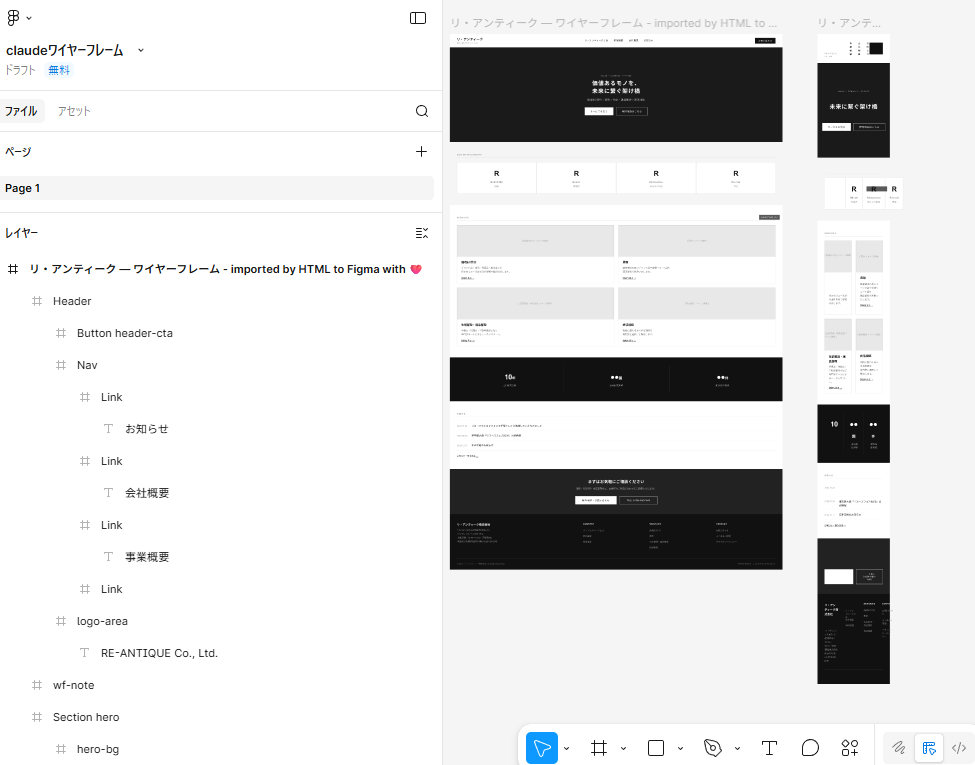The image size is (975, 765).
Task: Open the Actions and components tool
Action: [x=850, y=748]
